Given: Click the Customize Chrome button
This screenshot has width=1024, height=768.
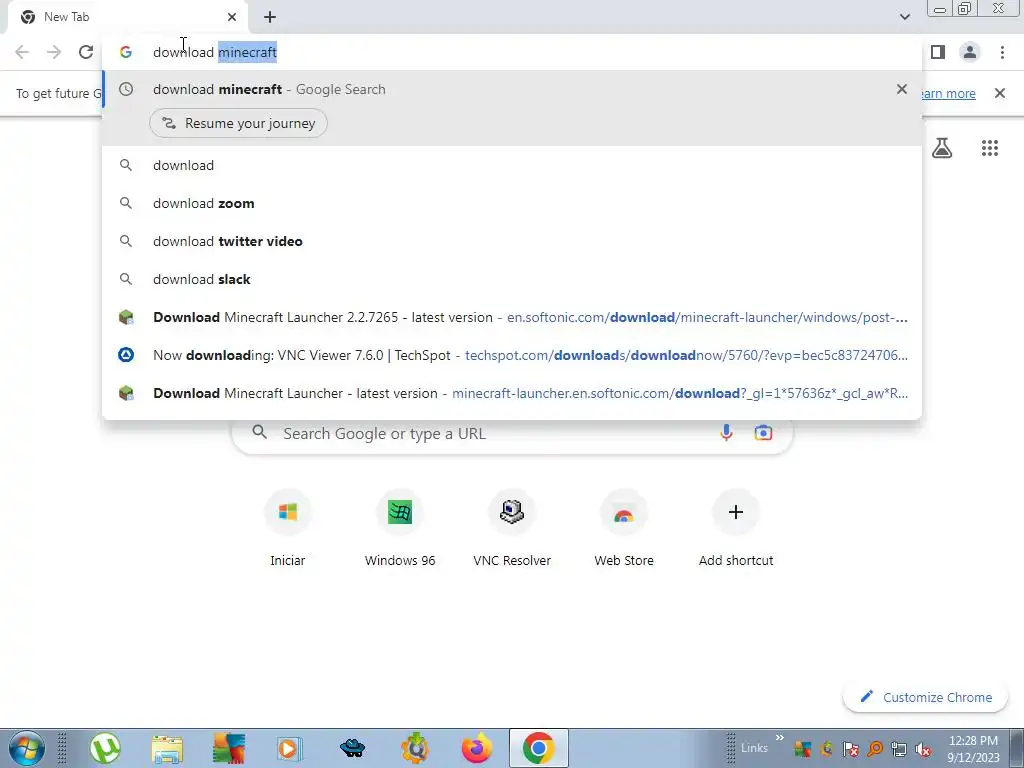Looking at the screenshot, I should (x=927, y=697).
